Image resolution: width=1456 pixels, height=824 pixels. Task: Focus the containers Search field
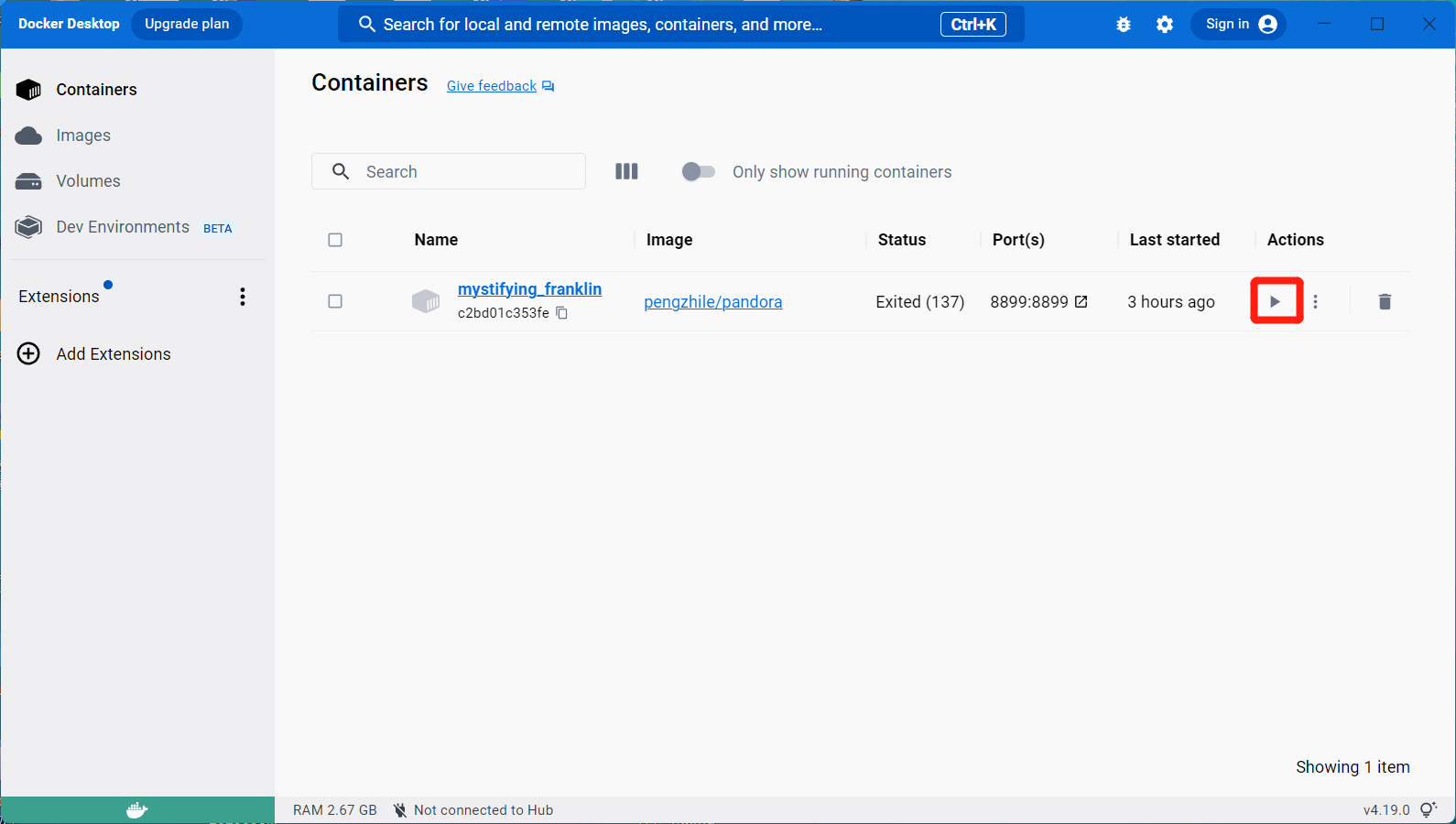point(449,171)
